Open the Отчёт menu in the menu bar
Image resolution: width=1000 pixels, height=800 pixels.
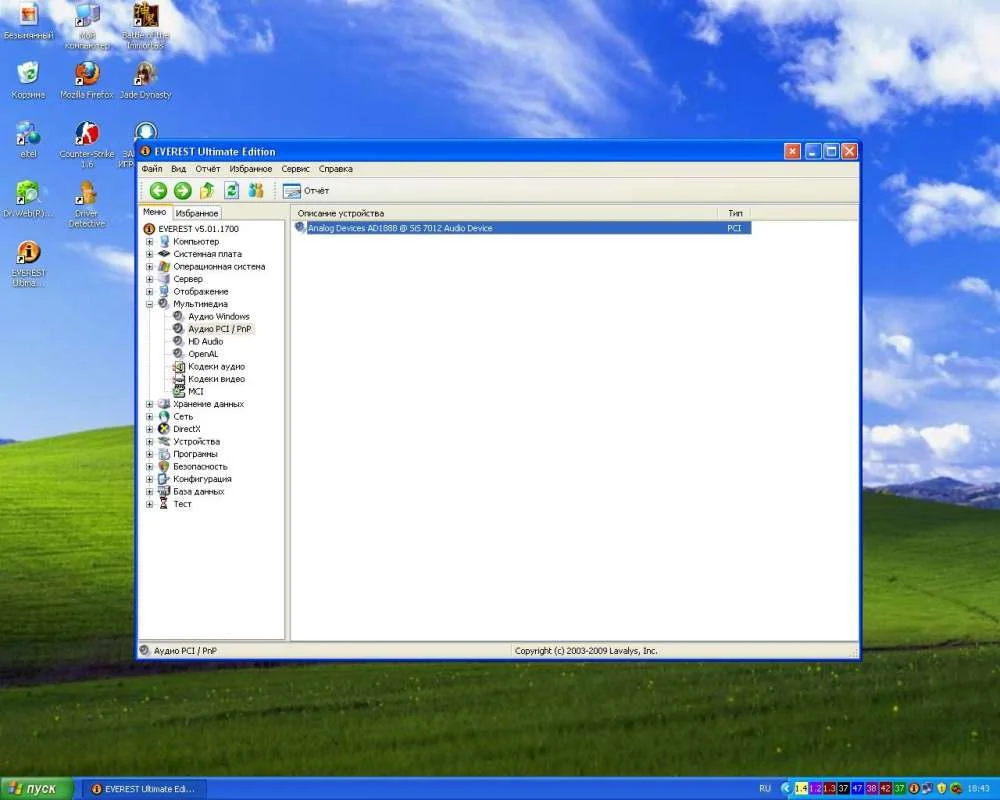pos(207,169)
